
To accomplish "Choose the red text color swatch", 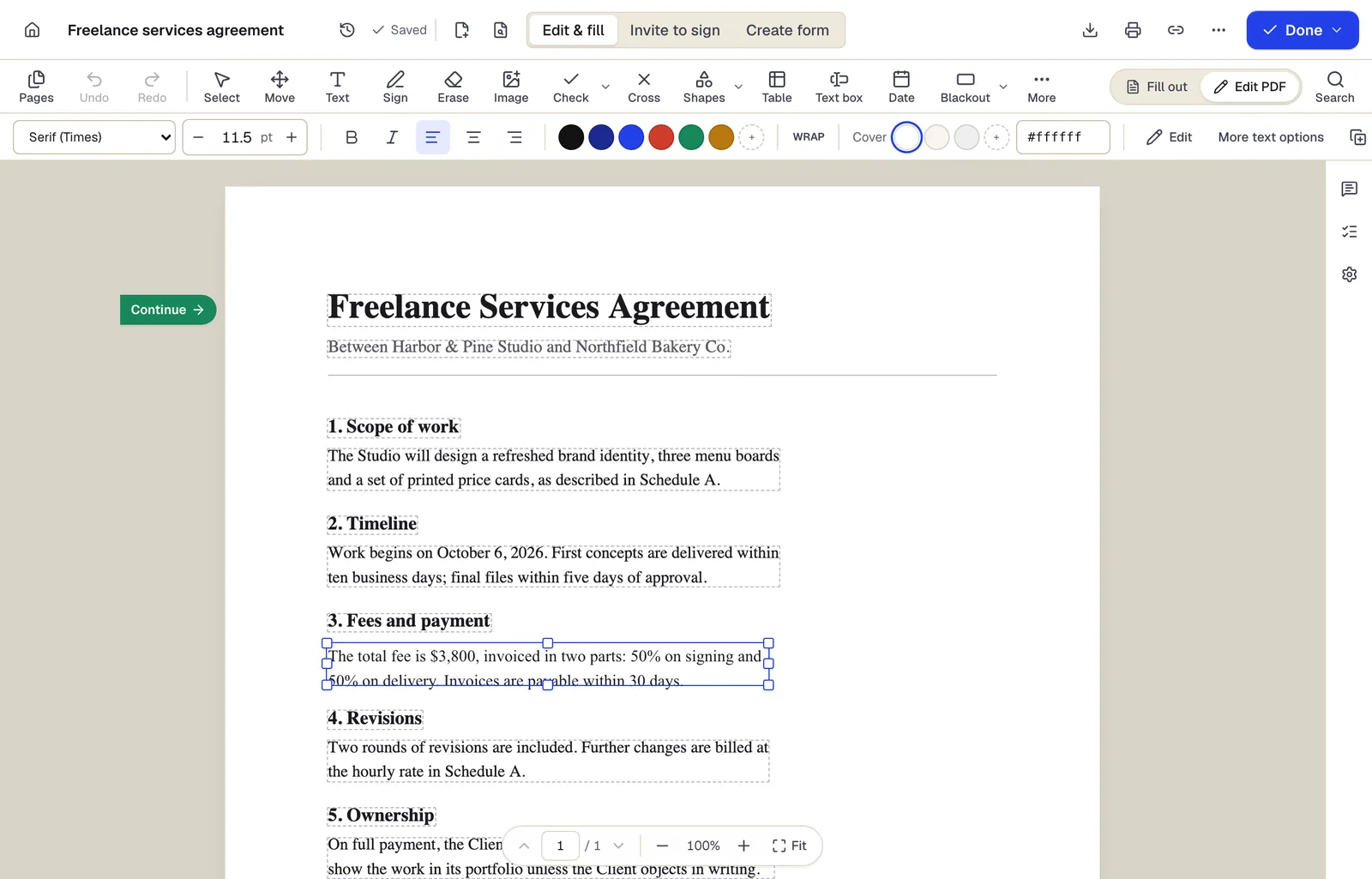I will 661,137.
